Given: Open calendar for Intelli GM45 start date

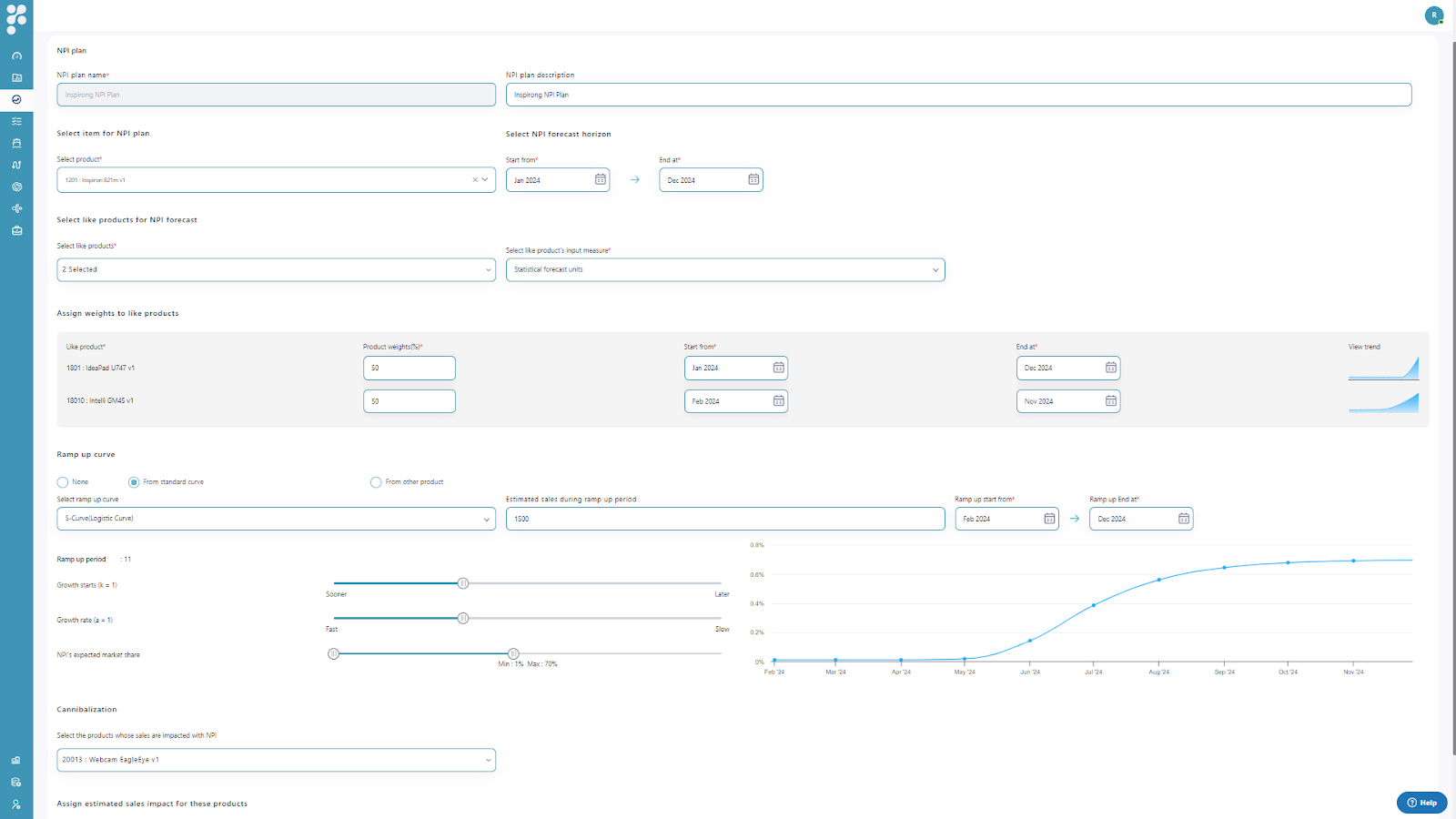Looking at the screenshot, I should [x=779, y=401].
